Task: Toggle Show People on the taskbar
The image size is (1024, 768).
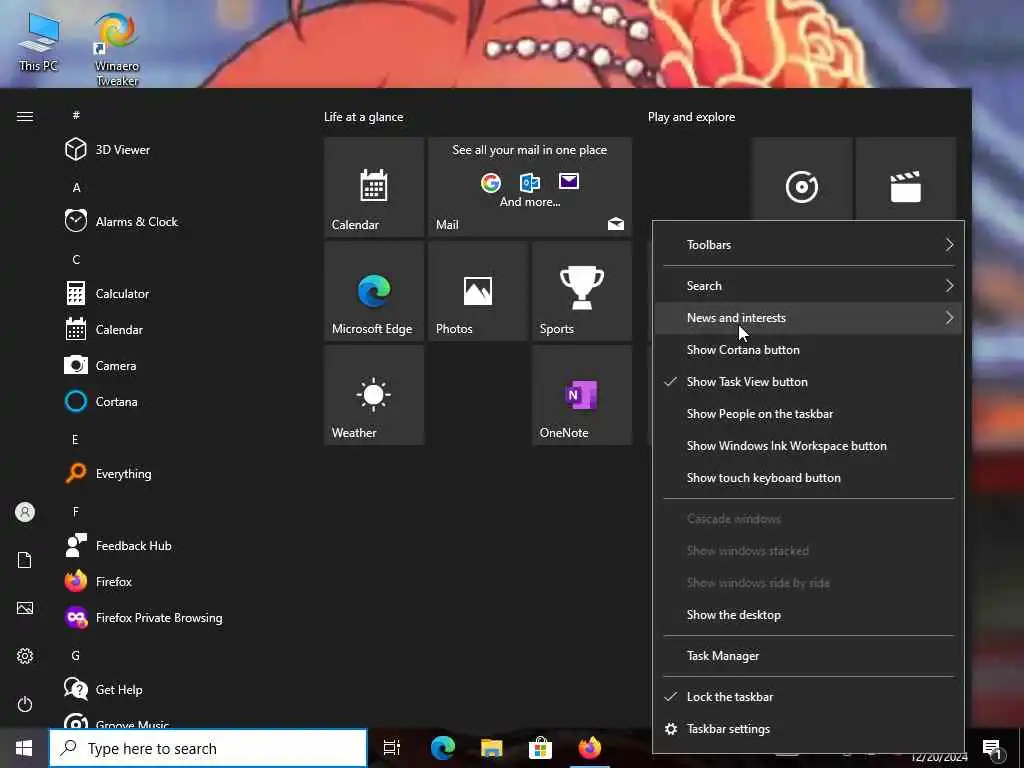Action: pyautogui.click(x=808, y=414)
